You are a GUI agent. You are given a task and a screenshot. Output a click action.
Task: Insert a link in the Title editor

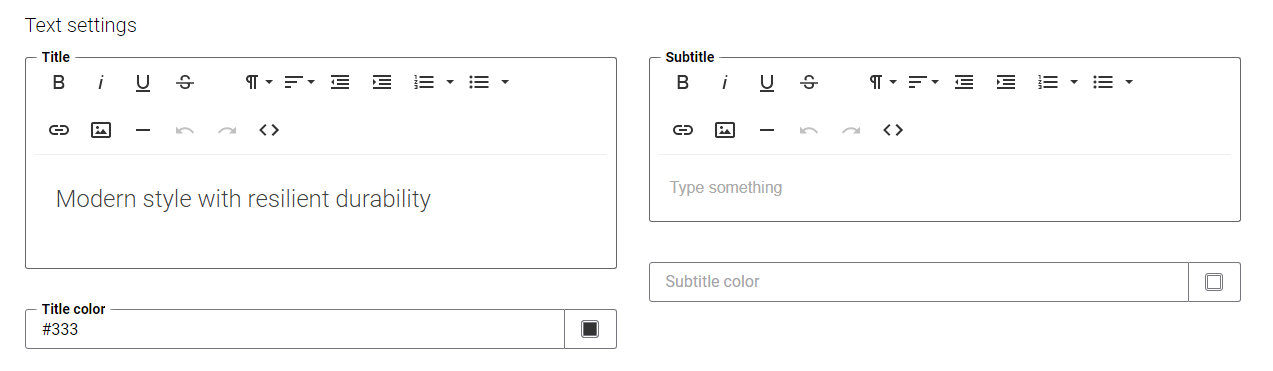tap(59, 130)
